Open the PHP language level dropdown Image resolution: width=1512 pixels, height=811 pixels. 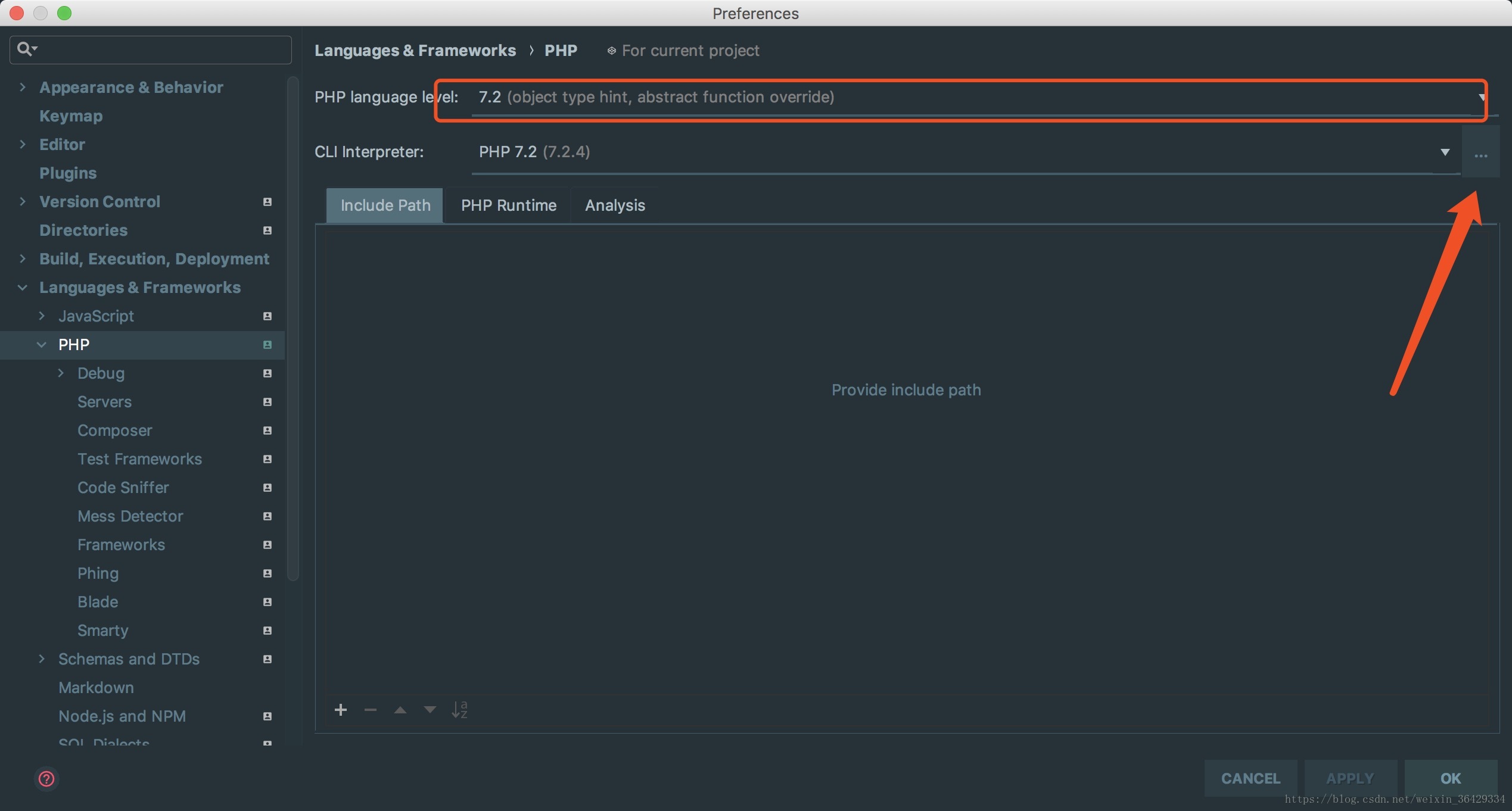click(977, 97)
